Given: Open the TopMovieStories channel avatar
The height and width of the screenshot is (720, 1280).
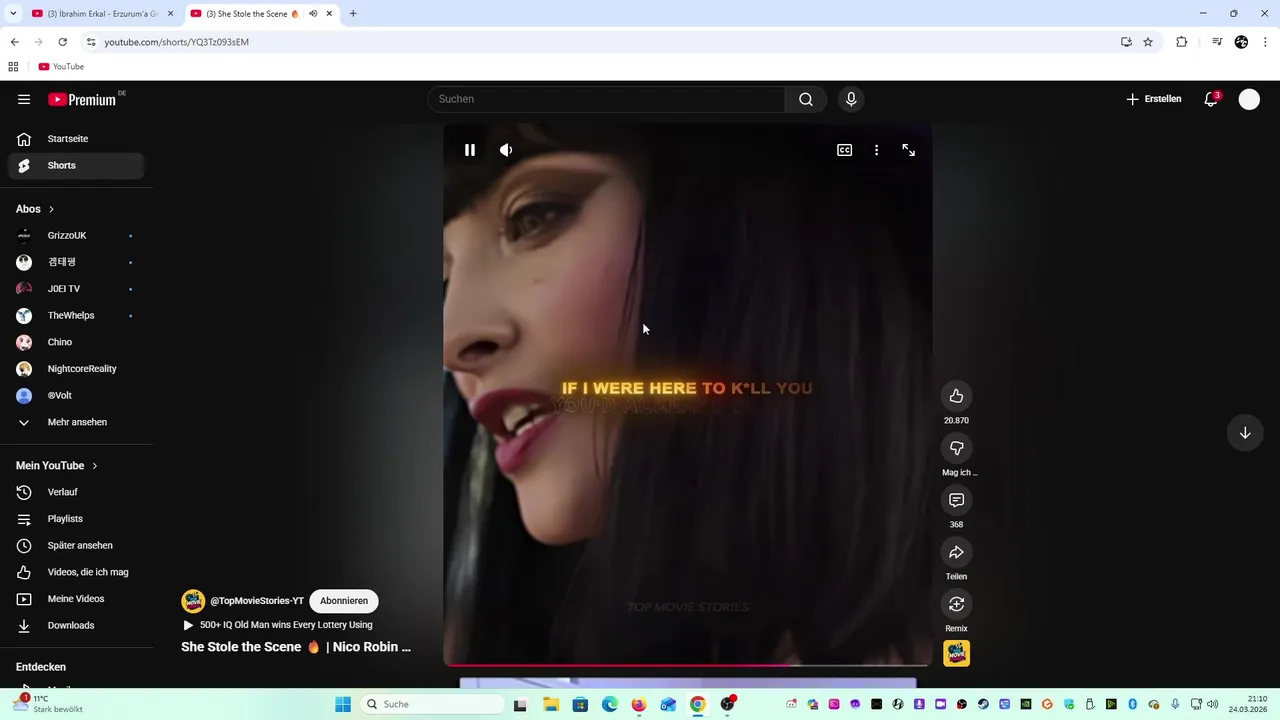Looking at the screenshot, I should pyautogui.click(x=193, y=601).
